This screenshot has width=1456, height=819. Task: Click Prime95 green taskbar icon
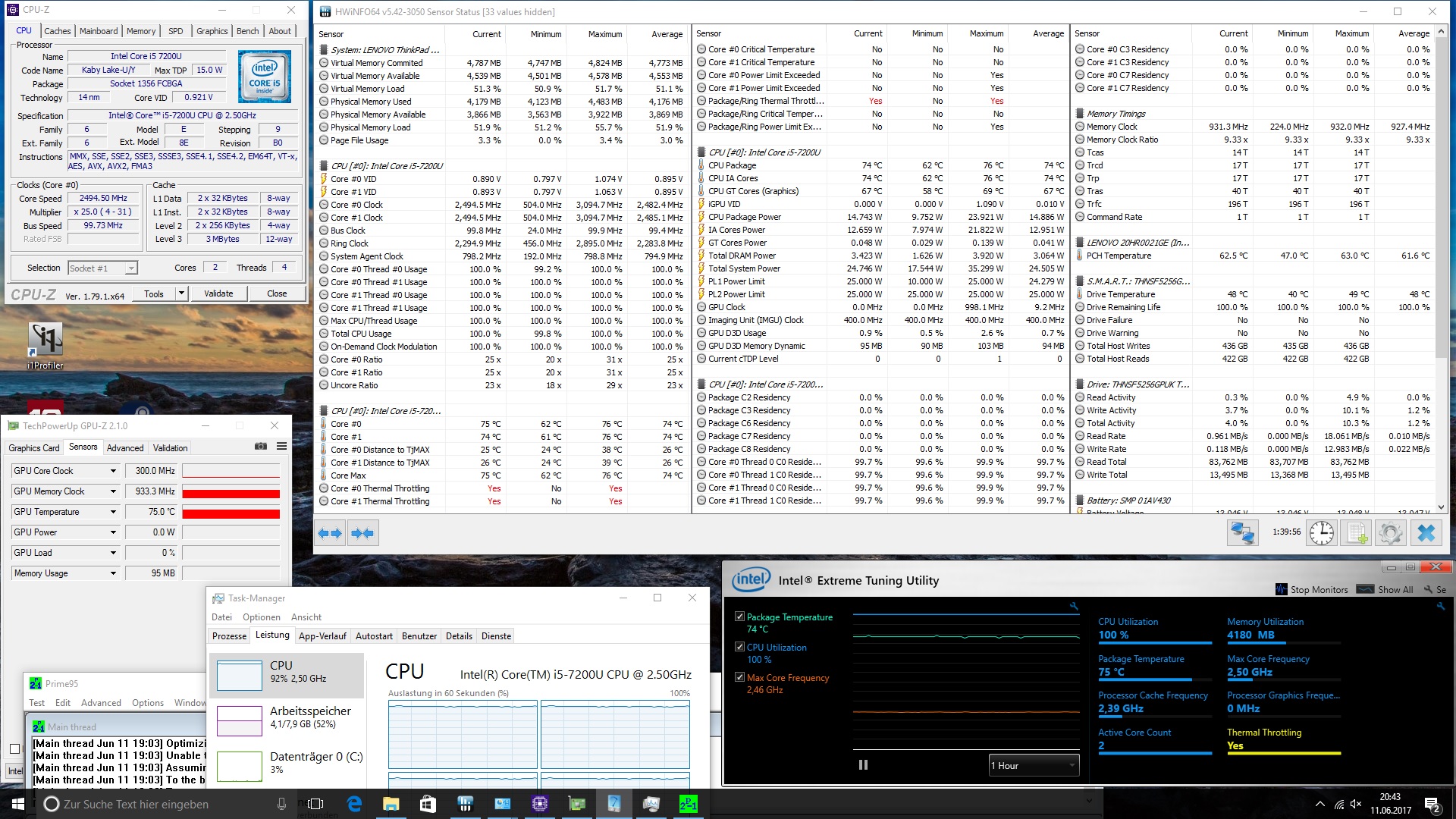[x=689, y=804]
